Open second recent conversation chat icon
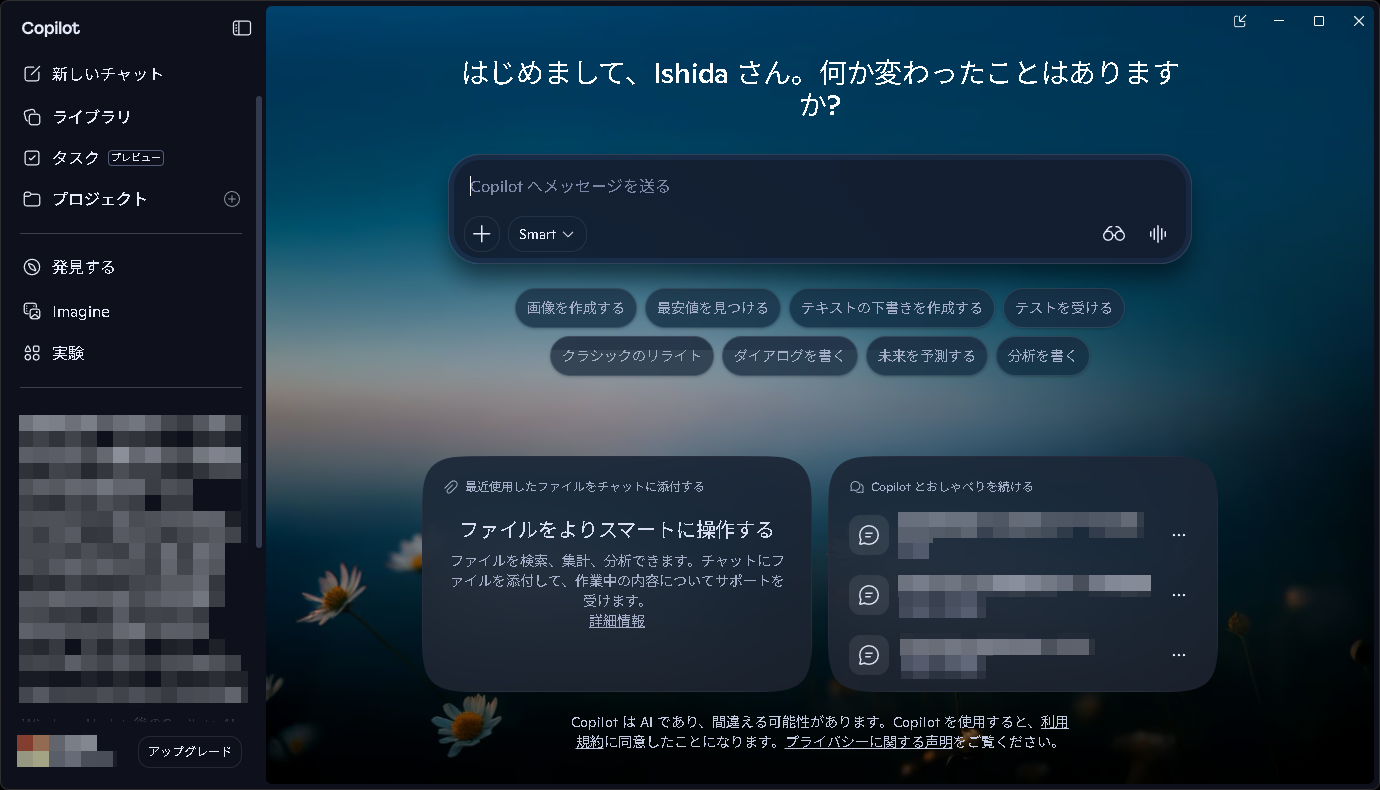 click(869, 595)
